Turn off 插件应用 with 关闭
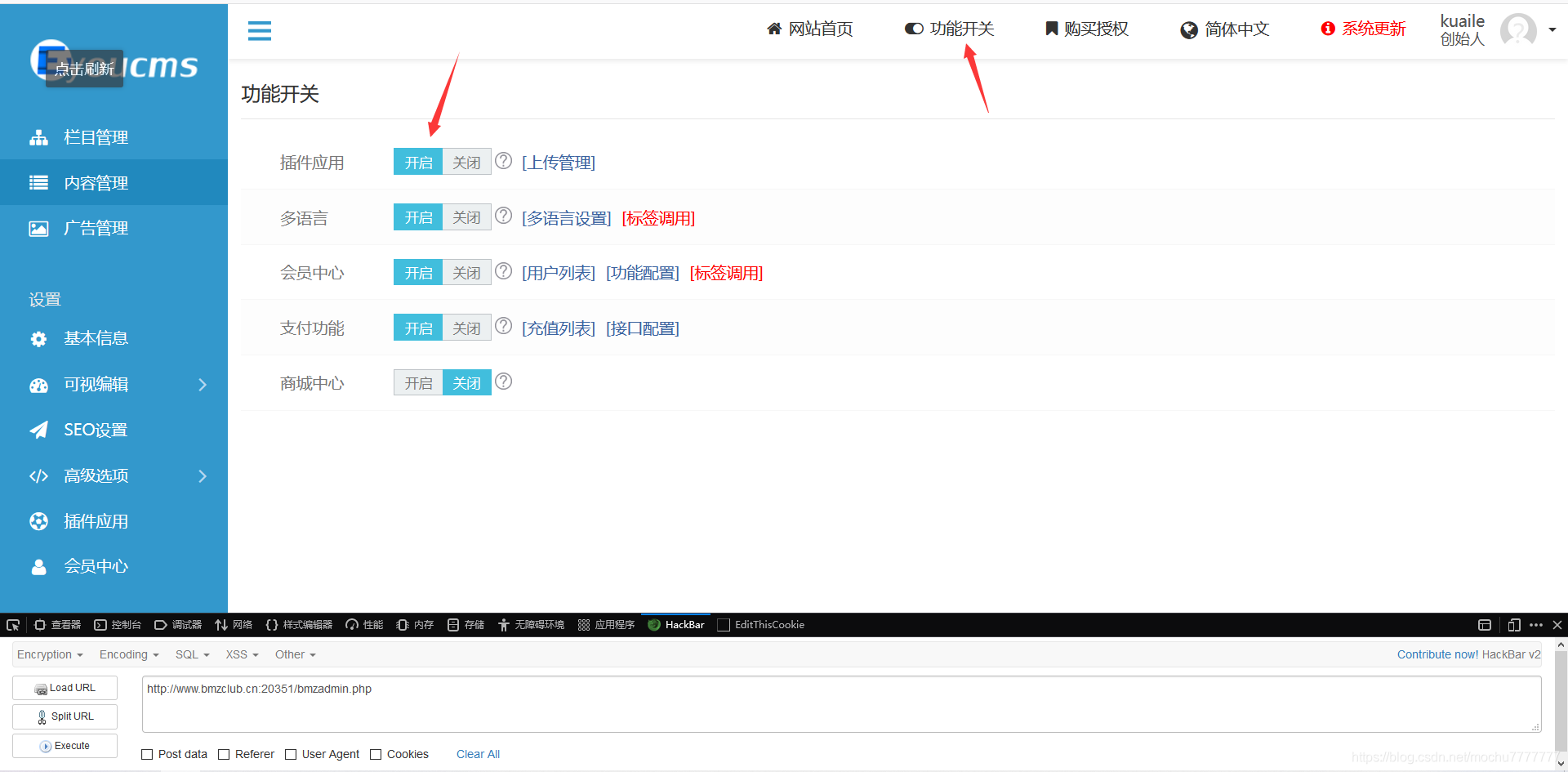 466,162
